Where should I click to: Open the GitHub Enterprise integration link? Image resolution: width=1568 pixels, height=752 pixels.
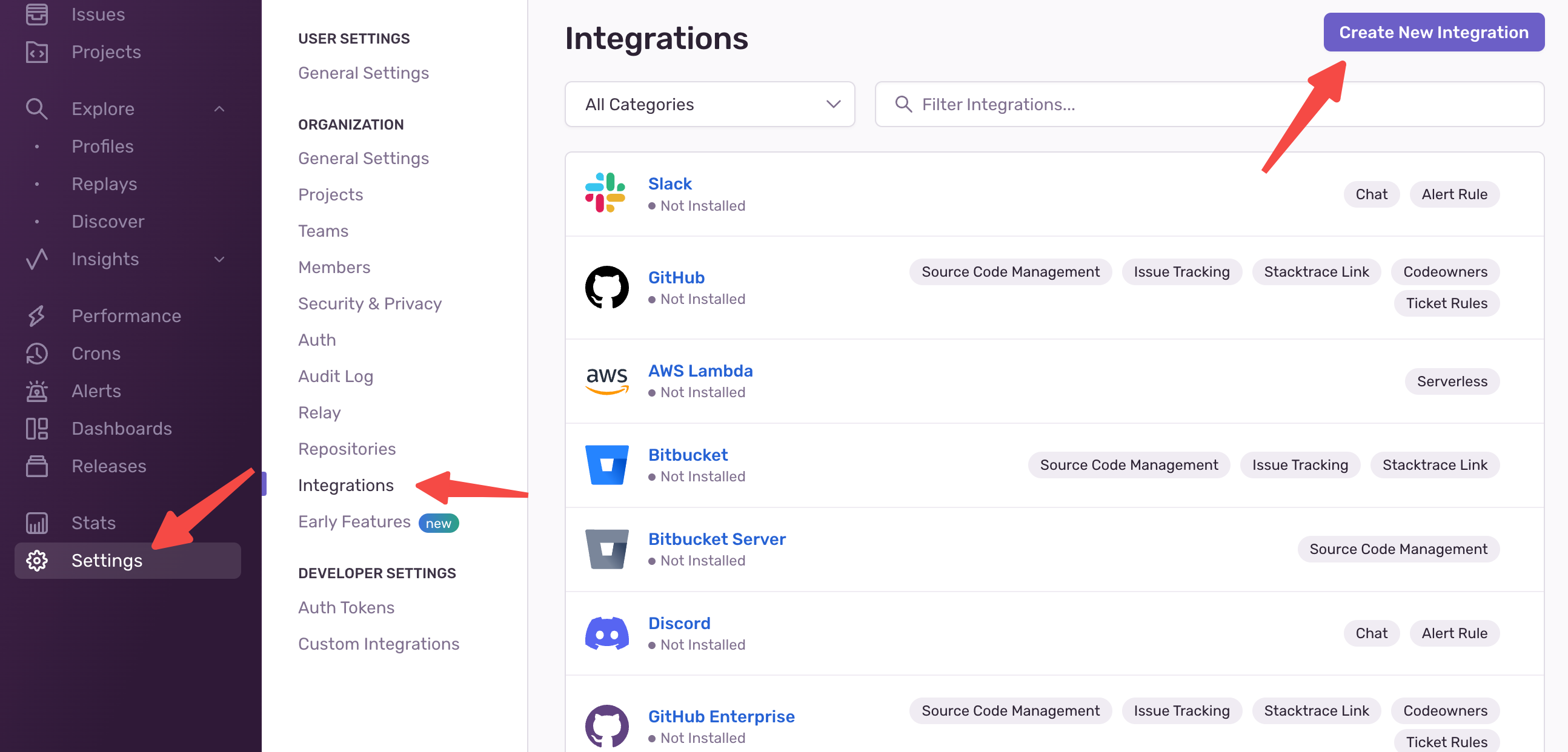pos(721,716)
